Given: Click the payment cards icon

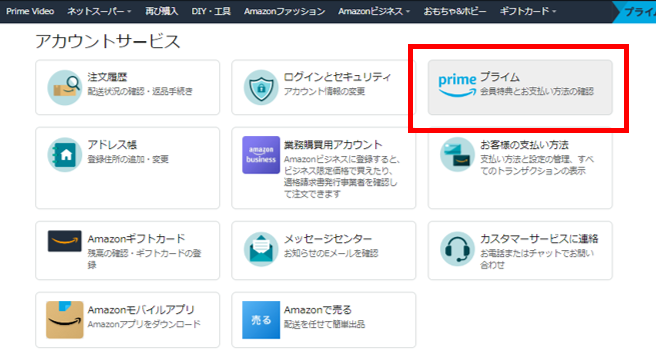Looking at the screenshot, I should point(457,154).
